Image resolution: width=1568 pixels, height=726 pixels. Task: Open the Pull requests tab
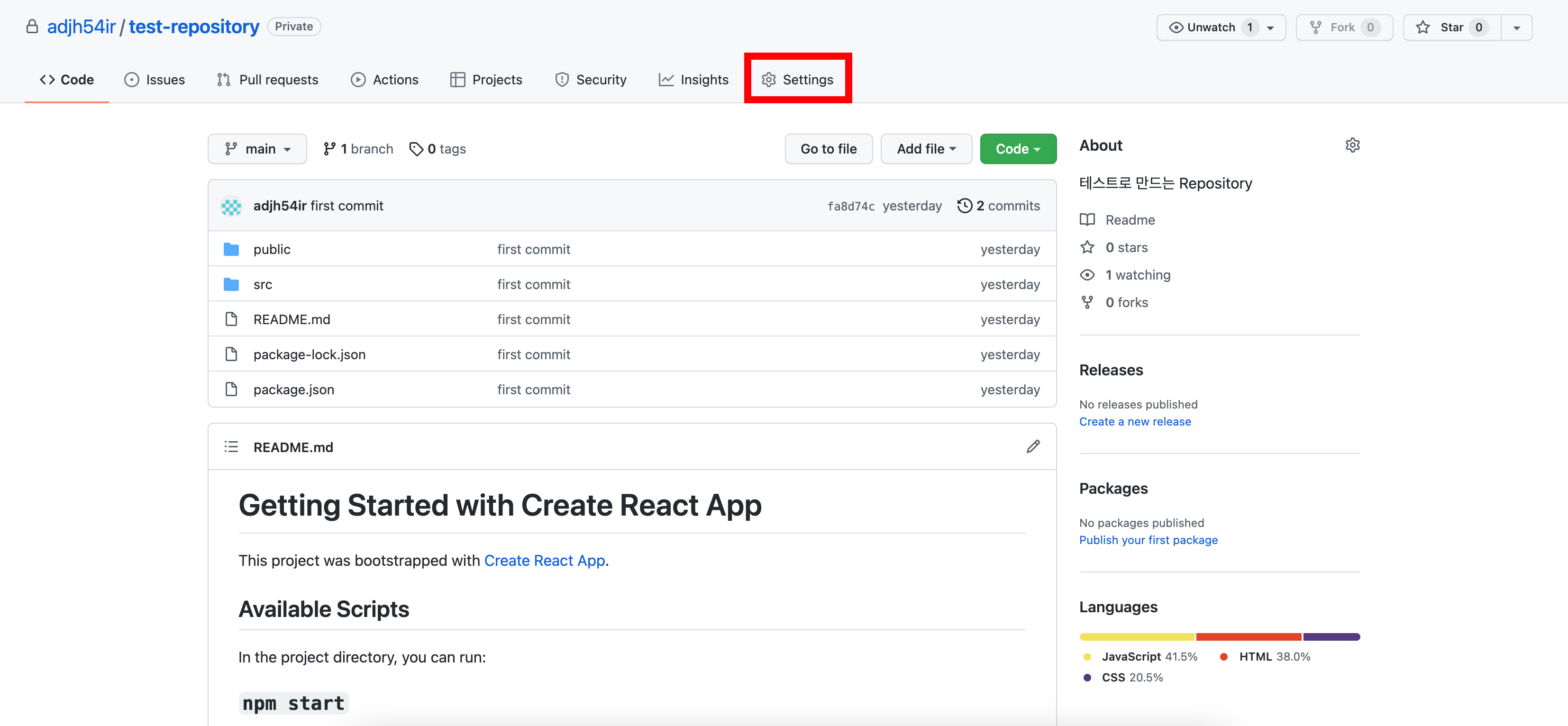coord(267,80)
